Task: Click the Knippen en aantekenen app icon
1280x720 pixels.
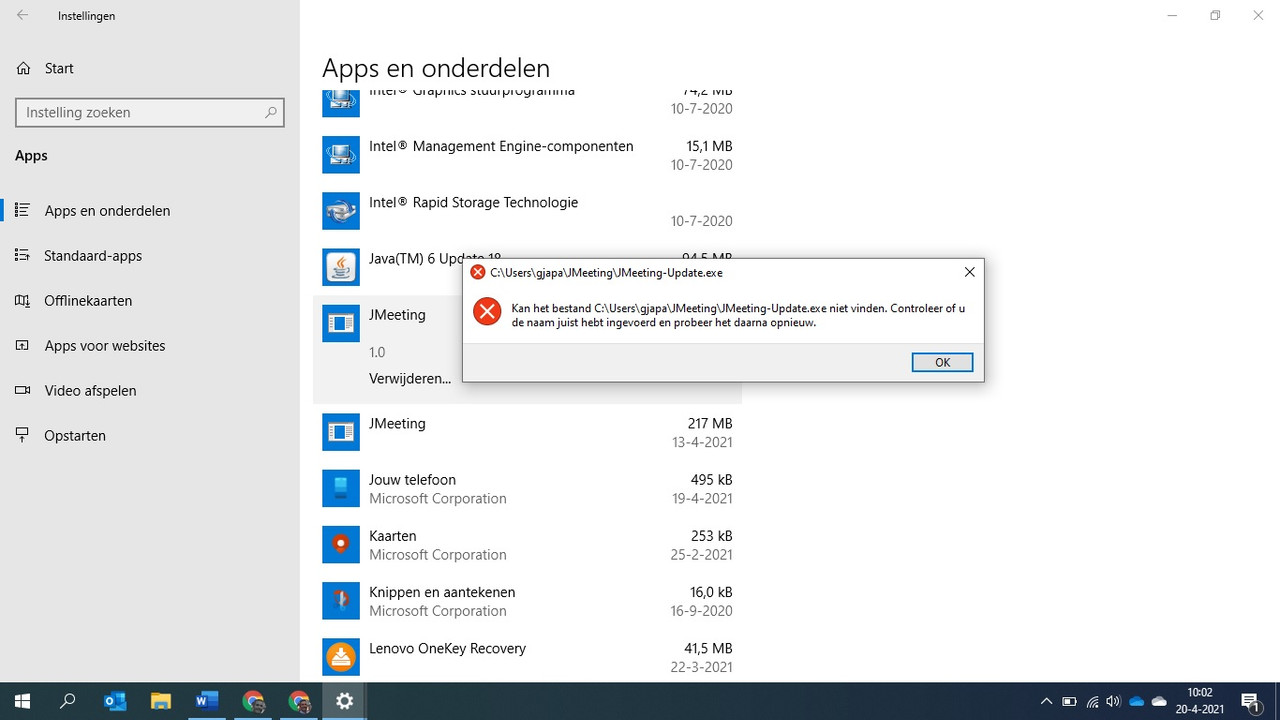Action: 341,600
